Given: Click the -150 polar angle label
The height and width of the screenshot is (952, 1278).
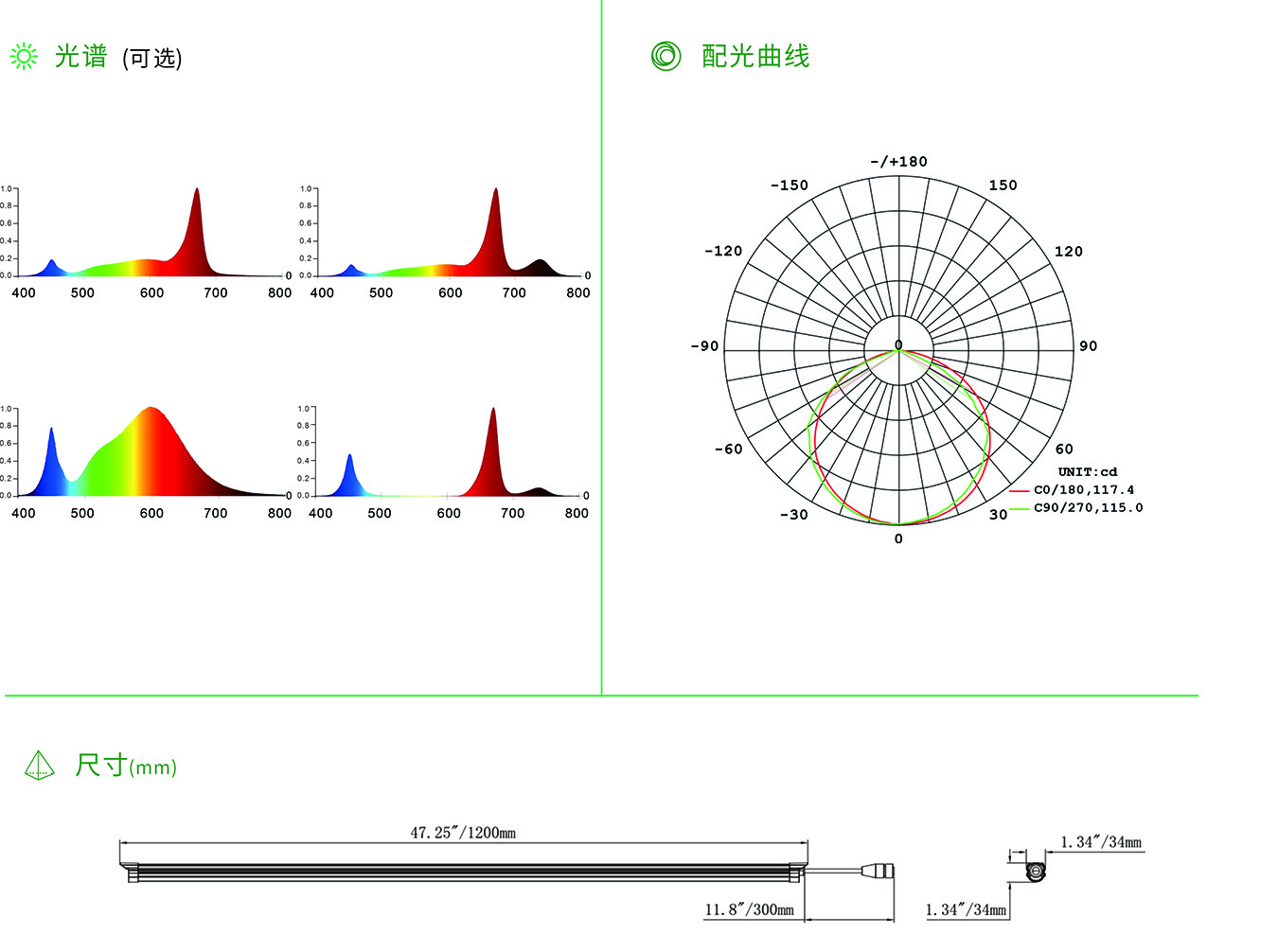Looking at the screenshot, I should tap(789, 185).
